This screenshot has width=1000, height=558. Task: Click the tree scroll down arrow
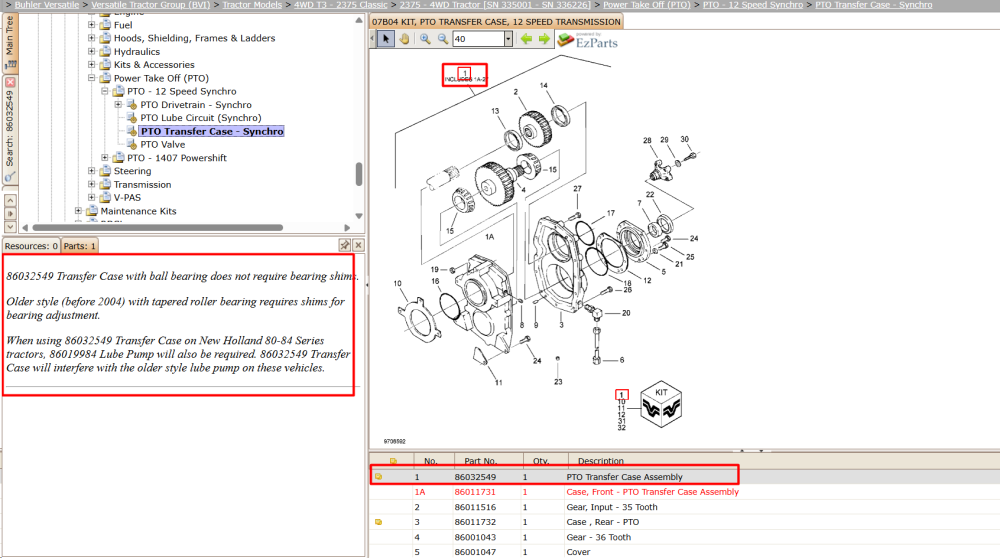[359, 216]
